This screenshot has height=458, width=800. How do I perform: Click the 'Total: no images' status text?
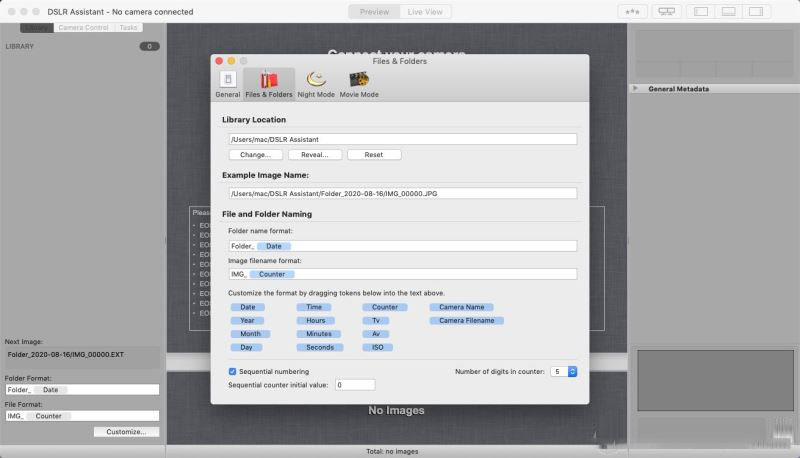392,451
